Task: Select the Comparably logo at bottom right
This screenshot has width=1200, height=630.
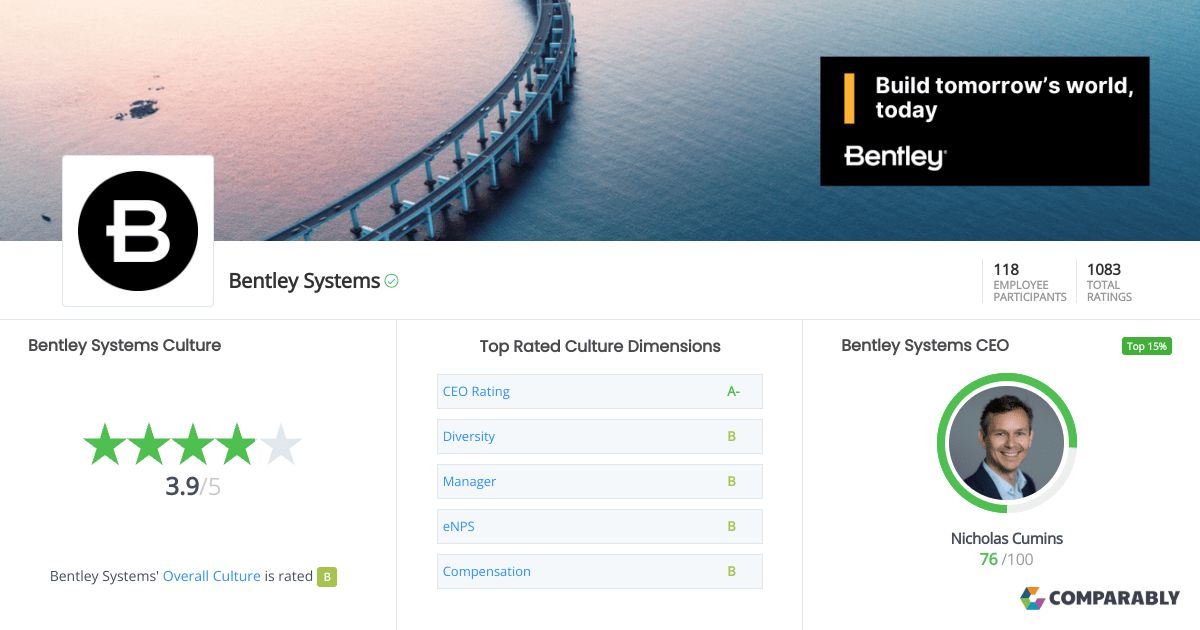Action: (x=1100, y=598)
